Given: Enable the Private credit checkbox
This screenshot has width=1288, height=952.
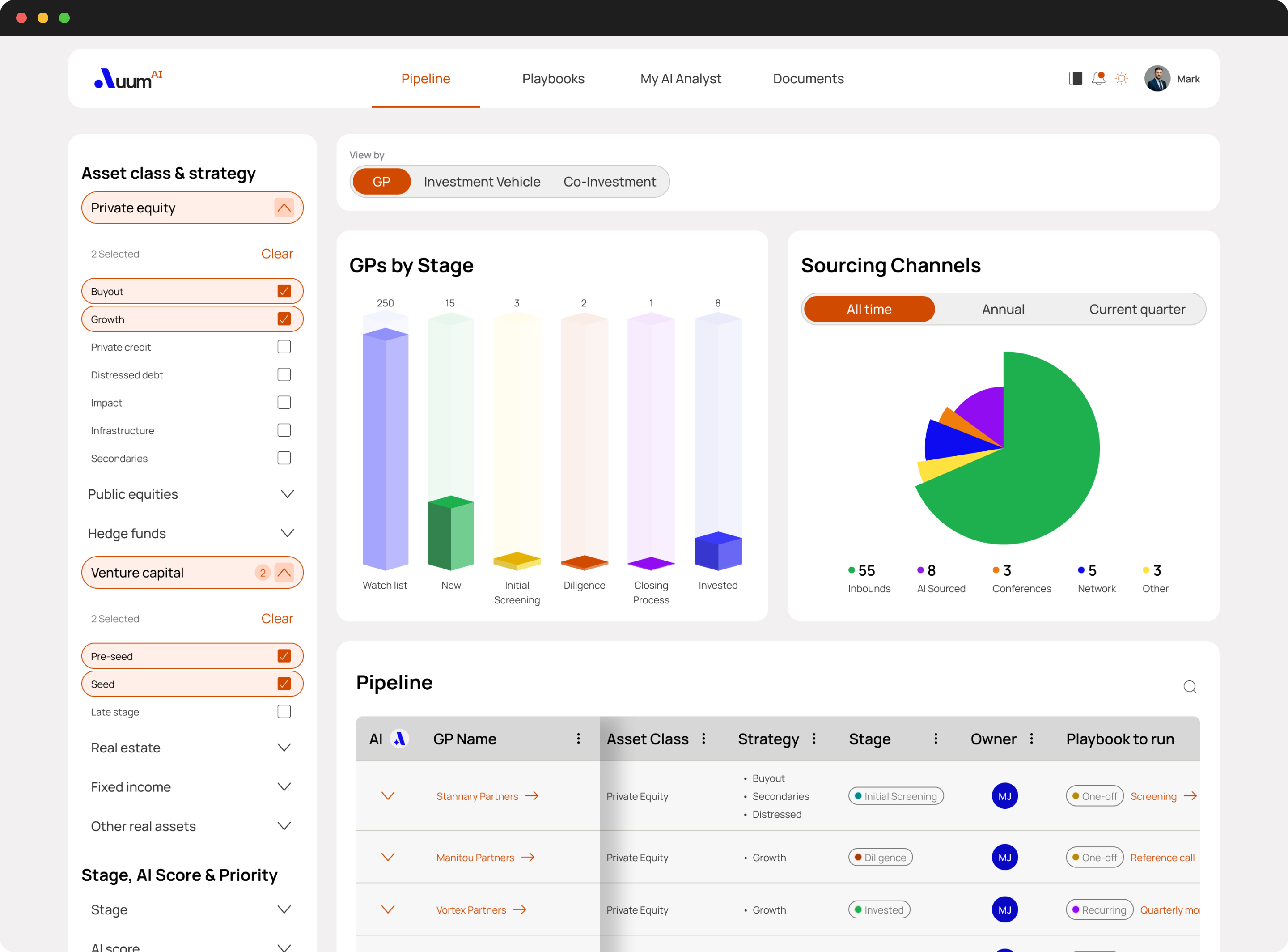Looking at the screenshot, I should pos(284,347).
